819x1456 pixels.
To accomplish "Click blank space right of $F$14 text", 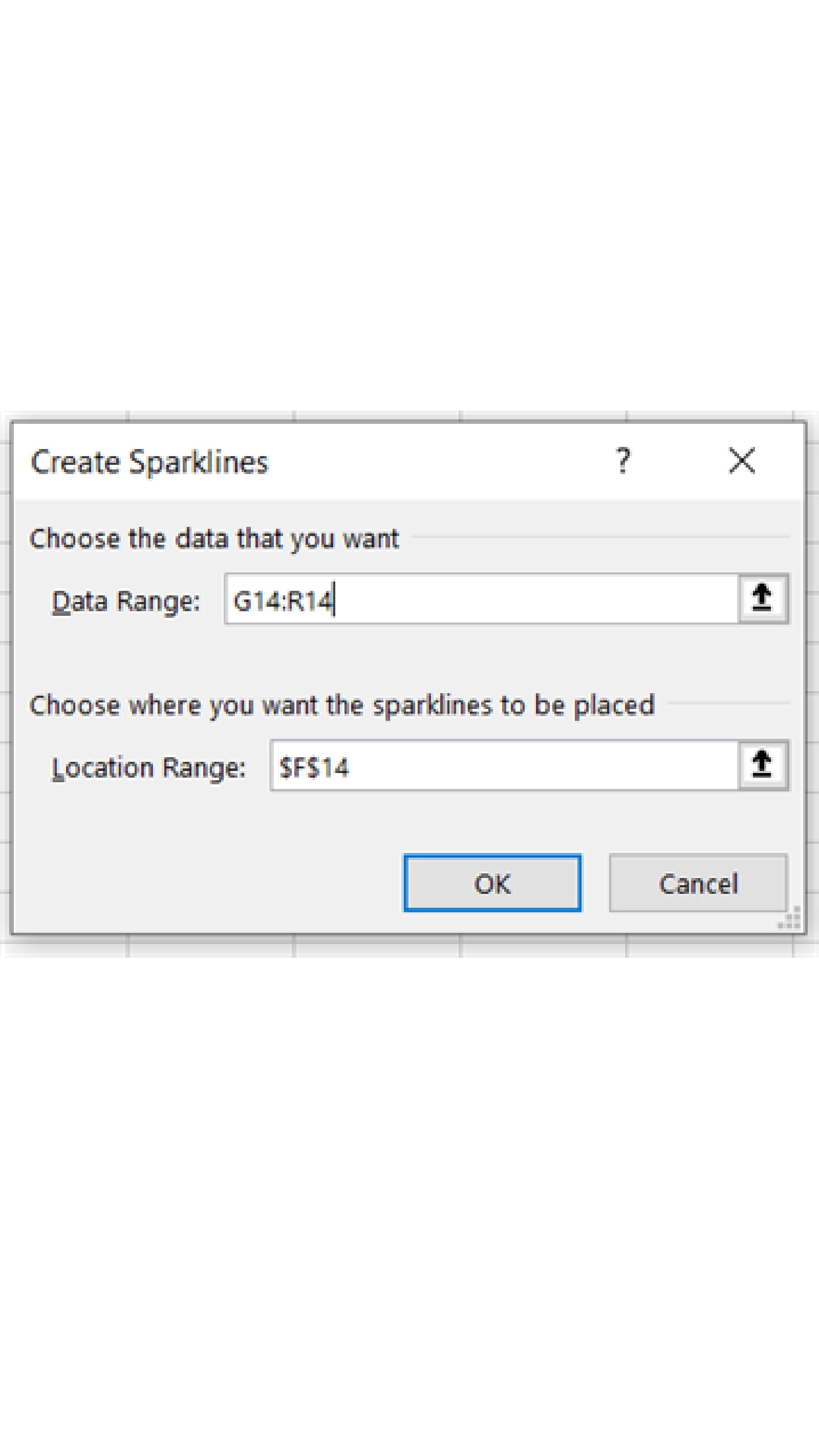I will (x=543, y=766).
